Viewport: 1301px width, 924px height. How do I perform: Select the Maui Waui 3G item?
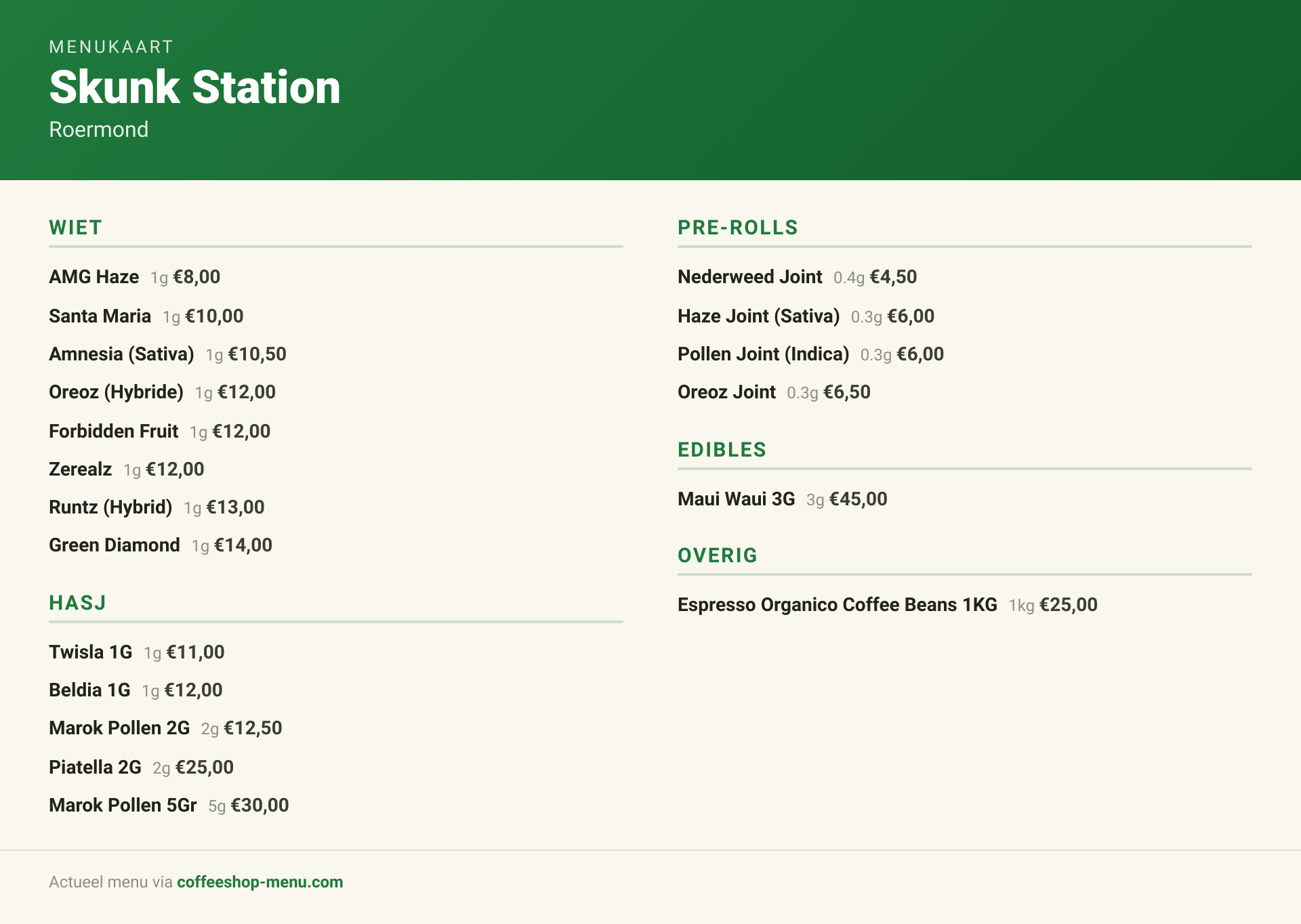pyautogui.click(x=736, y=499)
